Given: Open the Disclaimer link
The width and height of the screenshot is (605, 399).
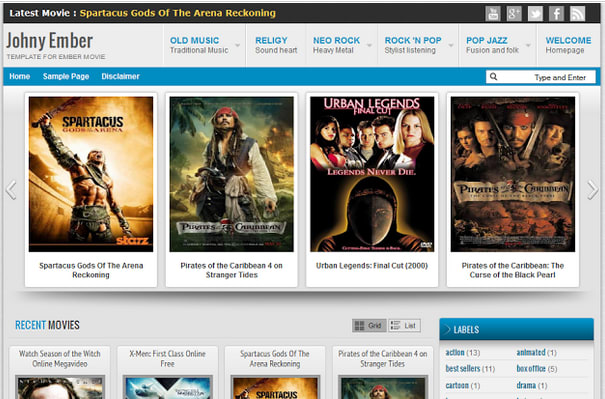Looking at the screenshot, I should coord(120,76).
